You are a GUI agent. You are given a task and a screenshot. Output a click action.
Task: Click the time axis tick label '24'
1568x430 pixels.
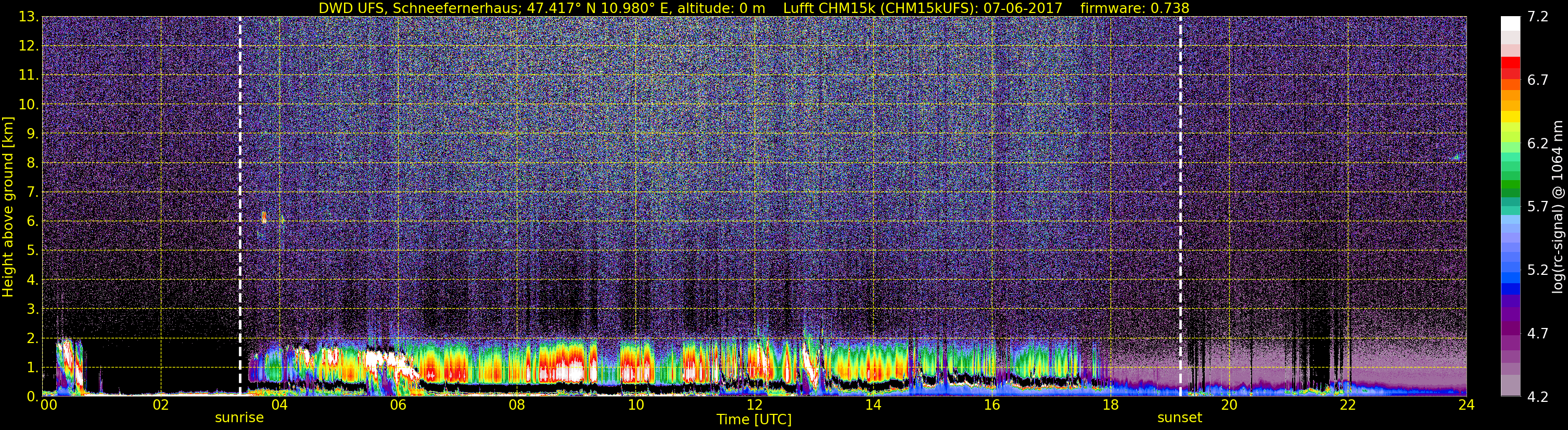pos(1467,405)
